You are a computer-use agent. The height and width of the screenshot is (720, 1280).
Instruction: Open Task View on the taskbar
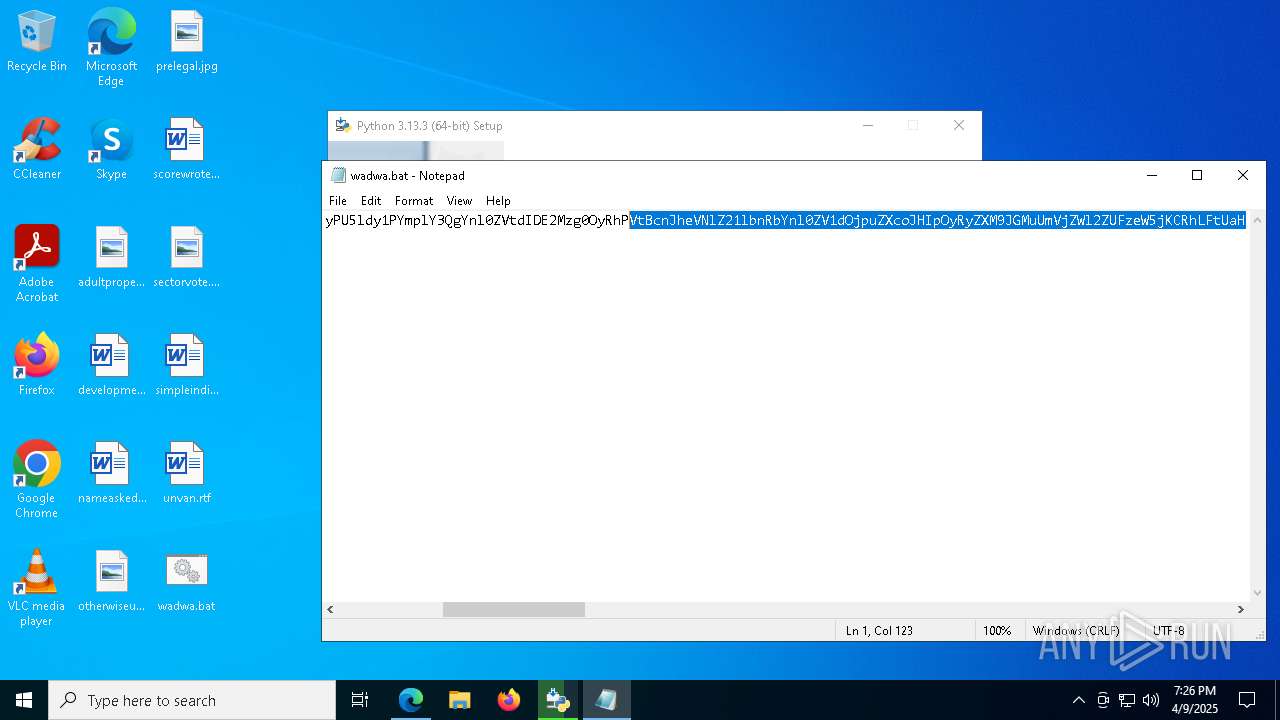(360, 700)
